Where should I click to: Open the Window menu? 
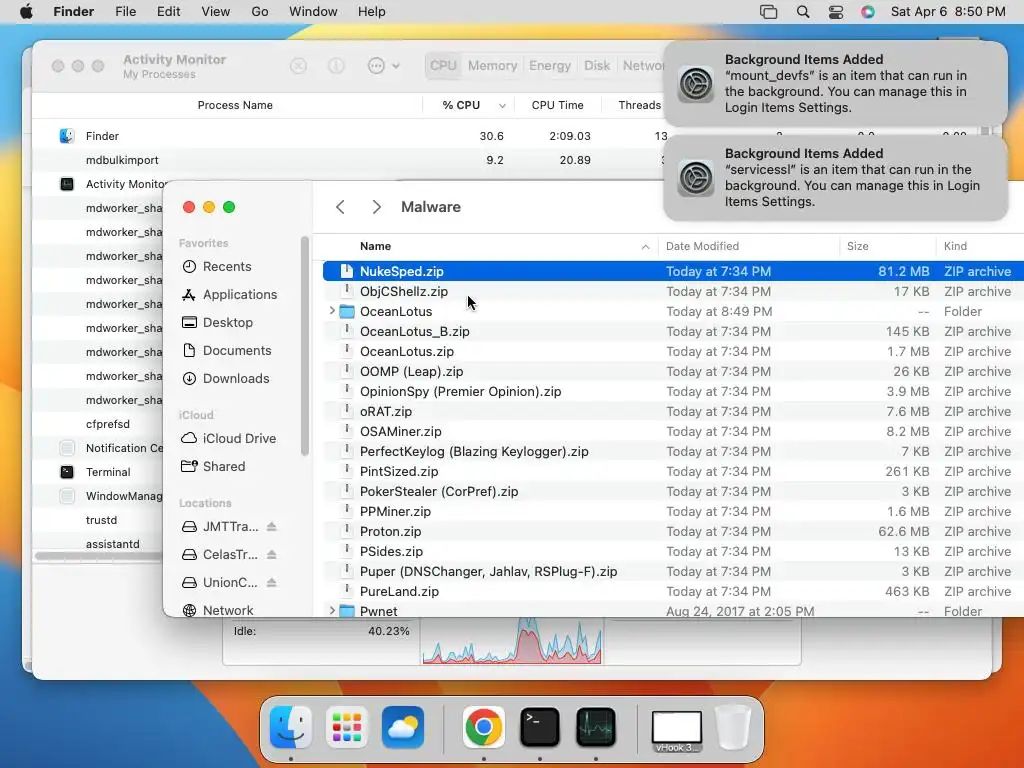pyautogui.click(x=313, y=12)
